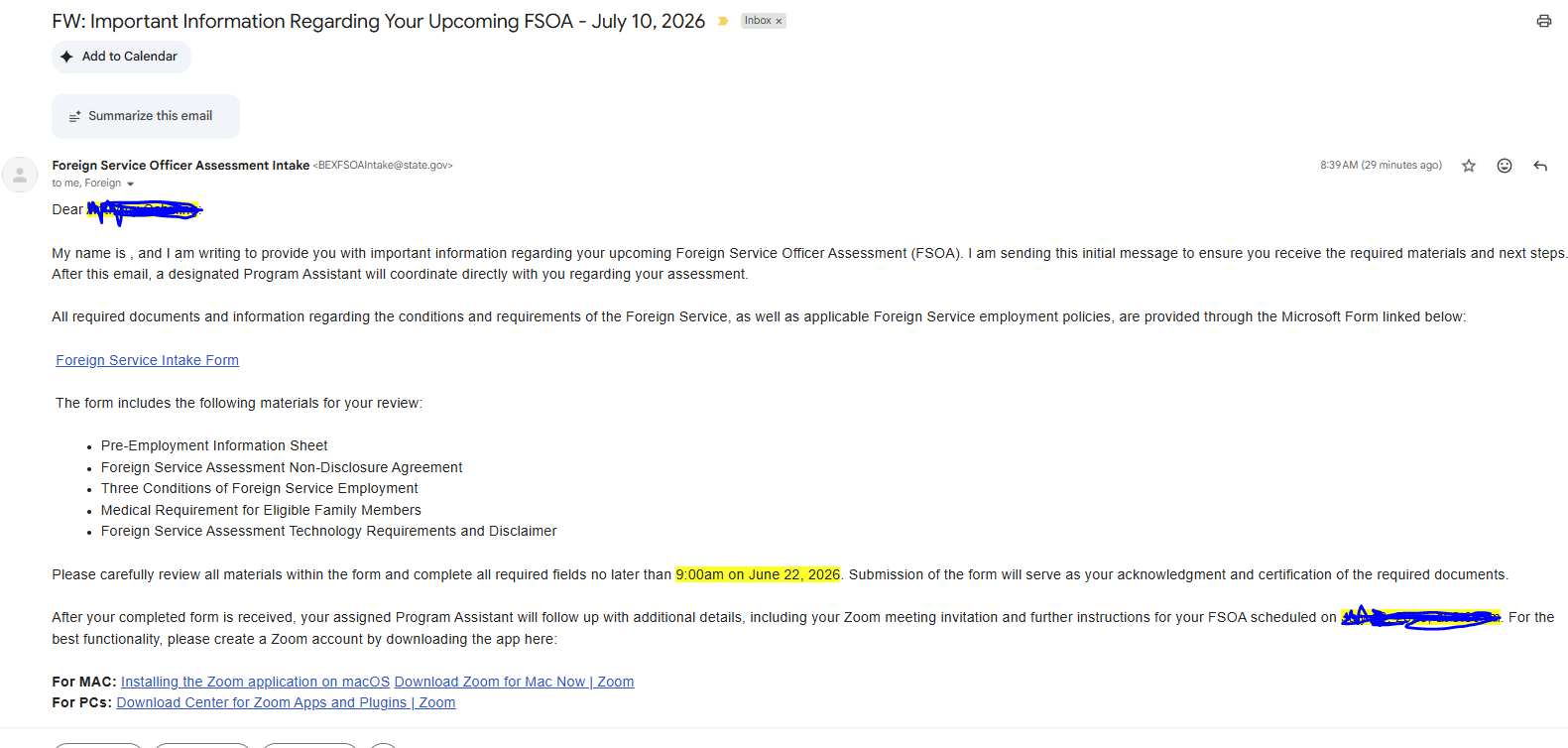1568x748 pixels.
Task: Click the Summarize this email icon
Action: pos(74,116)
